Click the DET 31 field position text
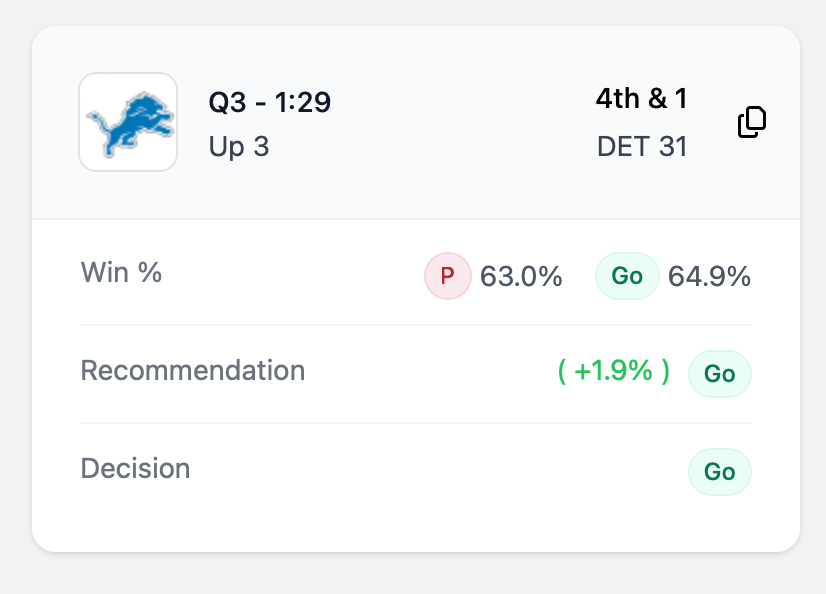Image resolution: width=826 pixels, height=594 pixels. pos(641,147)
